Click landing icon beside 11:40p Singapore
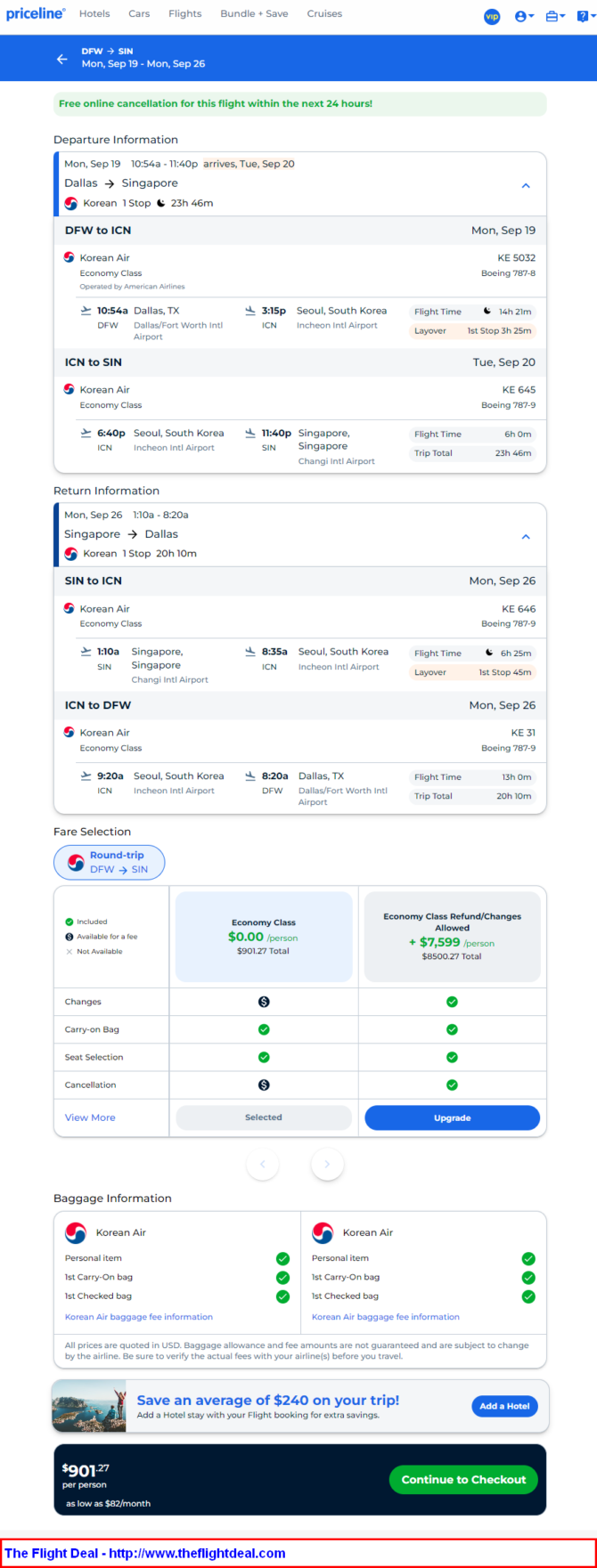Screen dimensions: 597x1568 coord(250,433)
